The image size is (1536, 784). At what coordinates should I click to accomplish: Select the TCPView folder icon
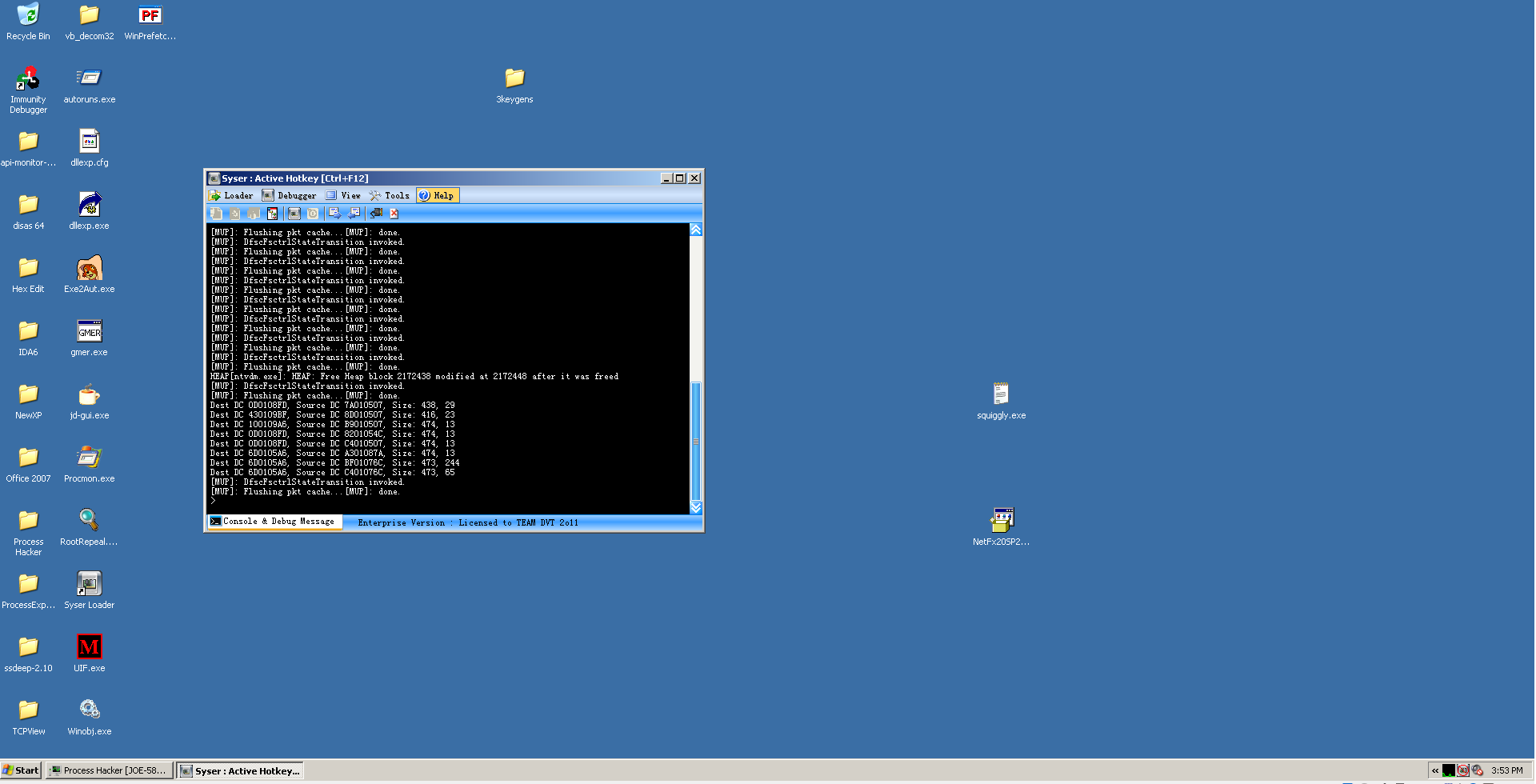click(x=28, y=718)
